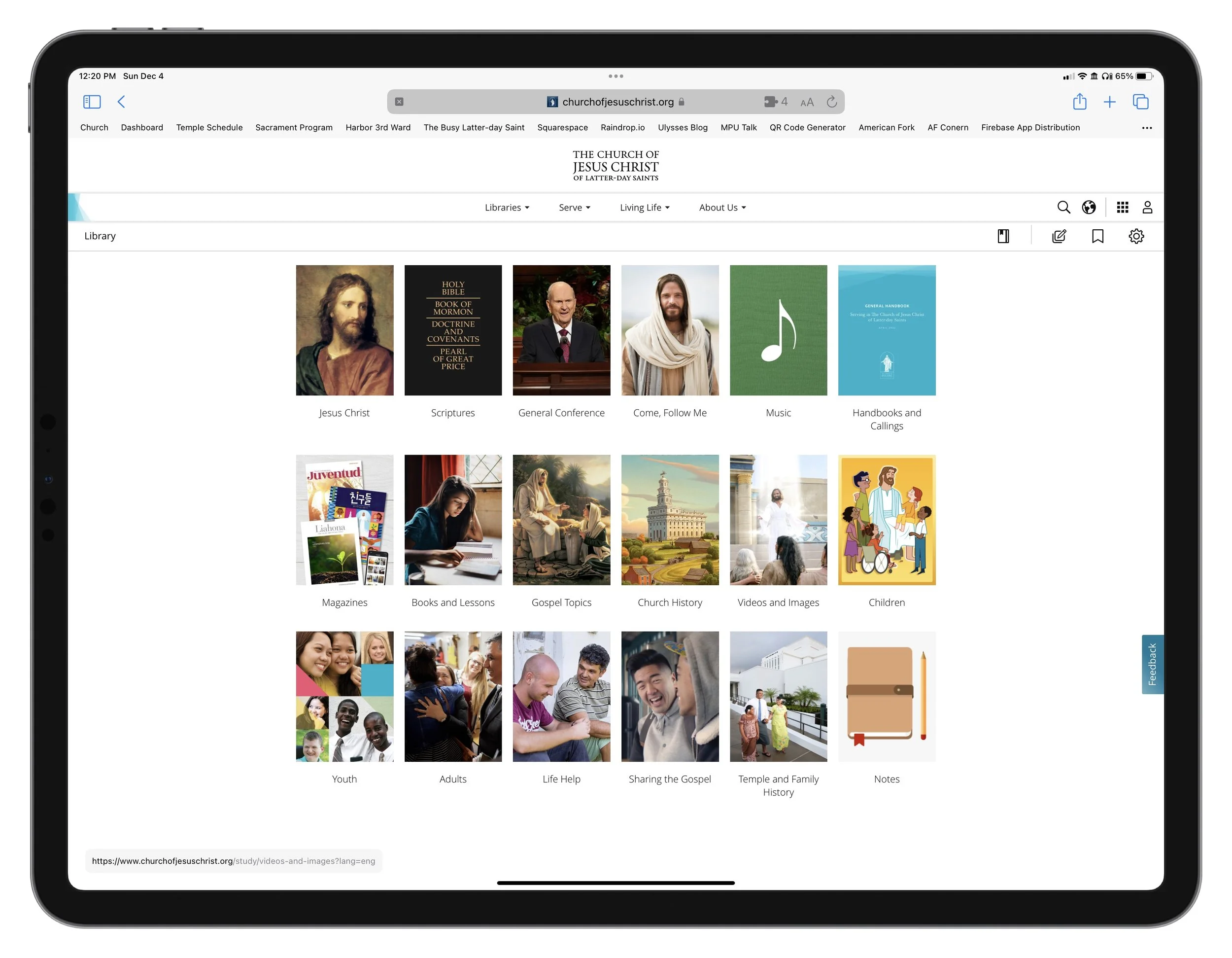This screenshot has width=1232, height=958.
Task: Open the apps grid icon
Action: tap(1123, 207)
